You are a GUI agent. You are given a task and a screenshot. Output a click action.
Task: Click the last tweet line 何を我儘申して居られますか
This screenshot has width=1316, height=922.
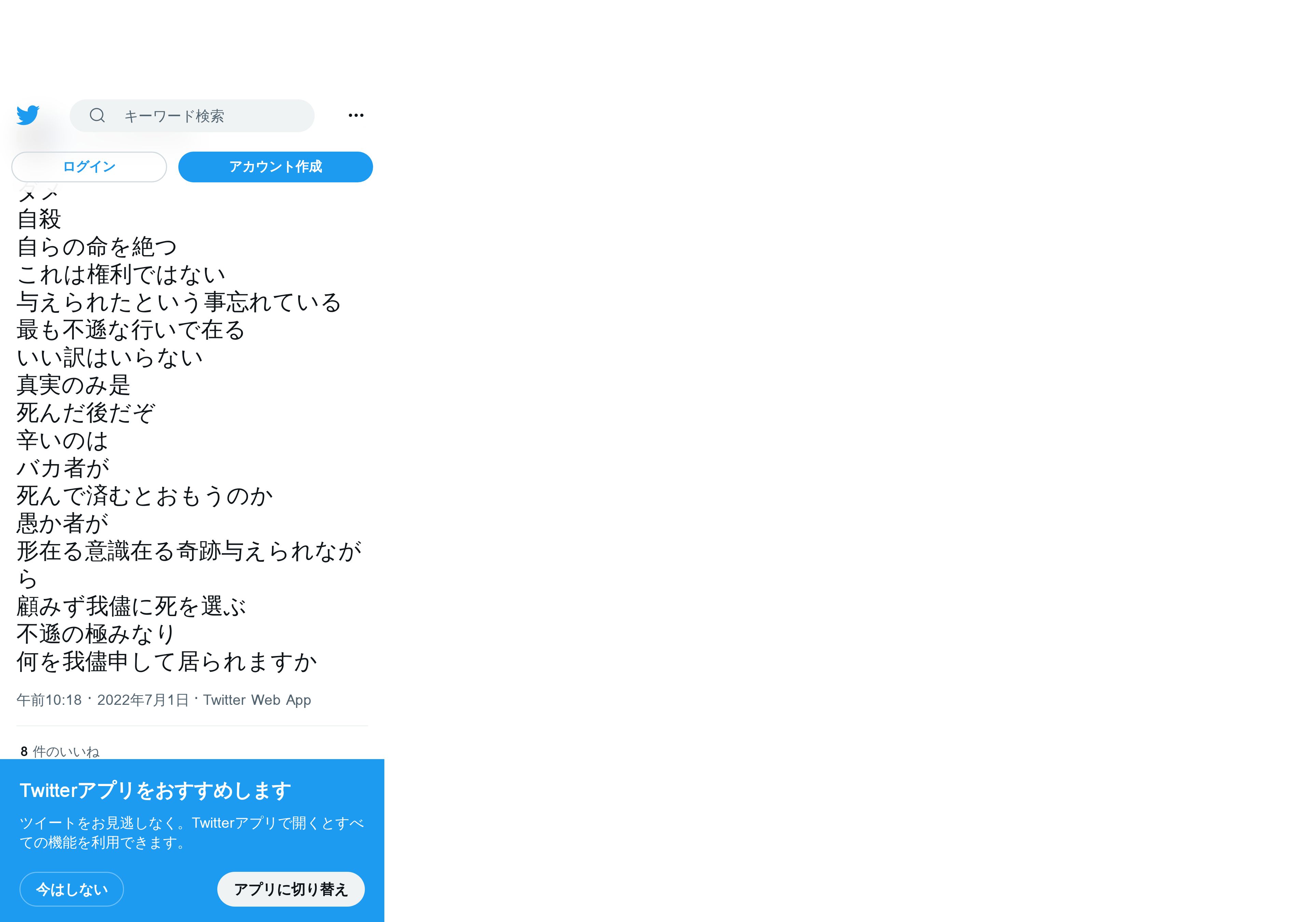pyautogui.click(x=167, y=662)
